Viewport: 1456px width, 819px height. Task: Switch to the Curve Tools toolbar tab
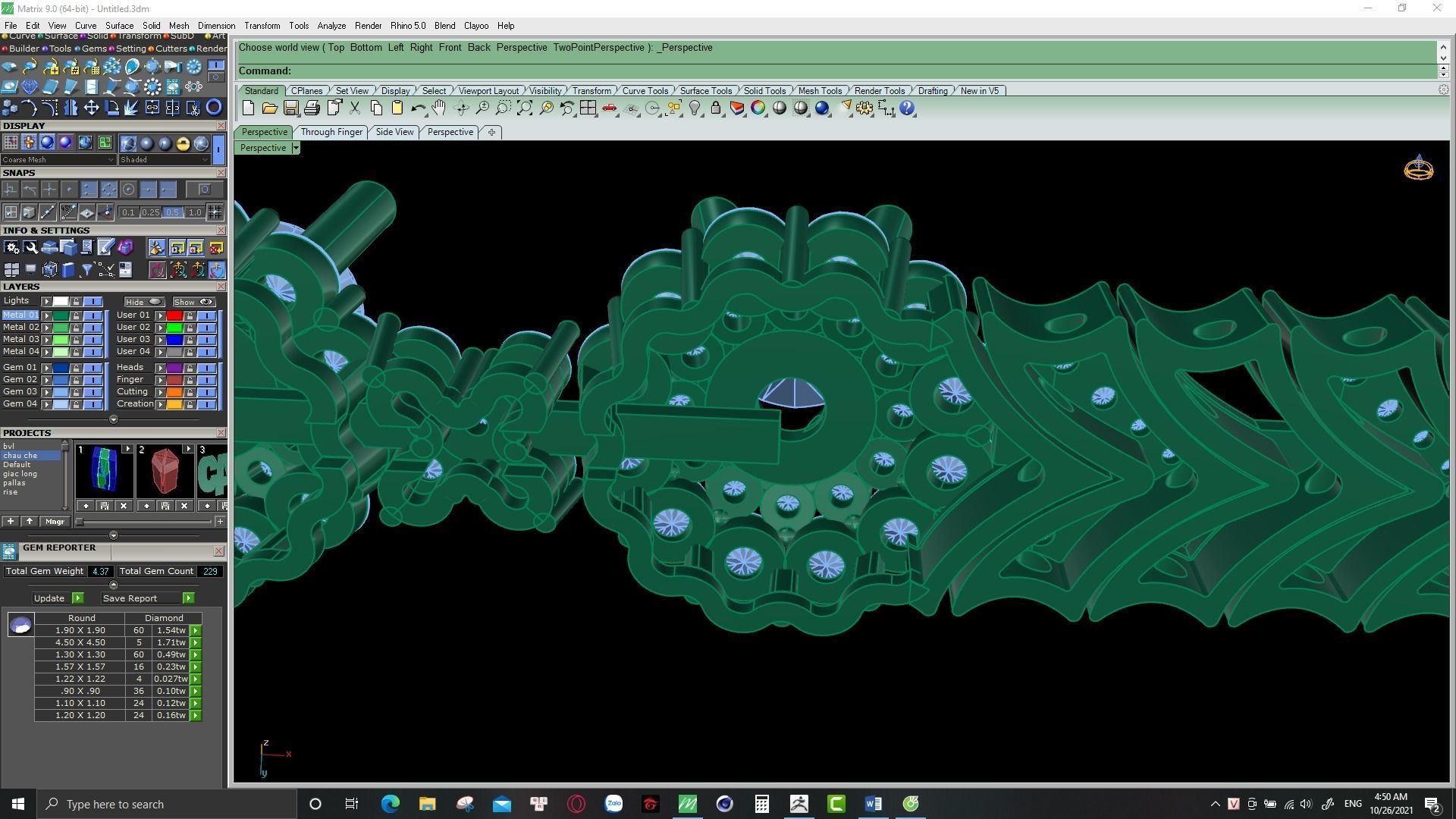coord(645,91)
